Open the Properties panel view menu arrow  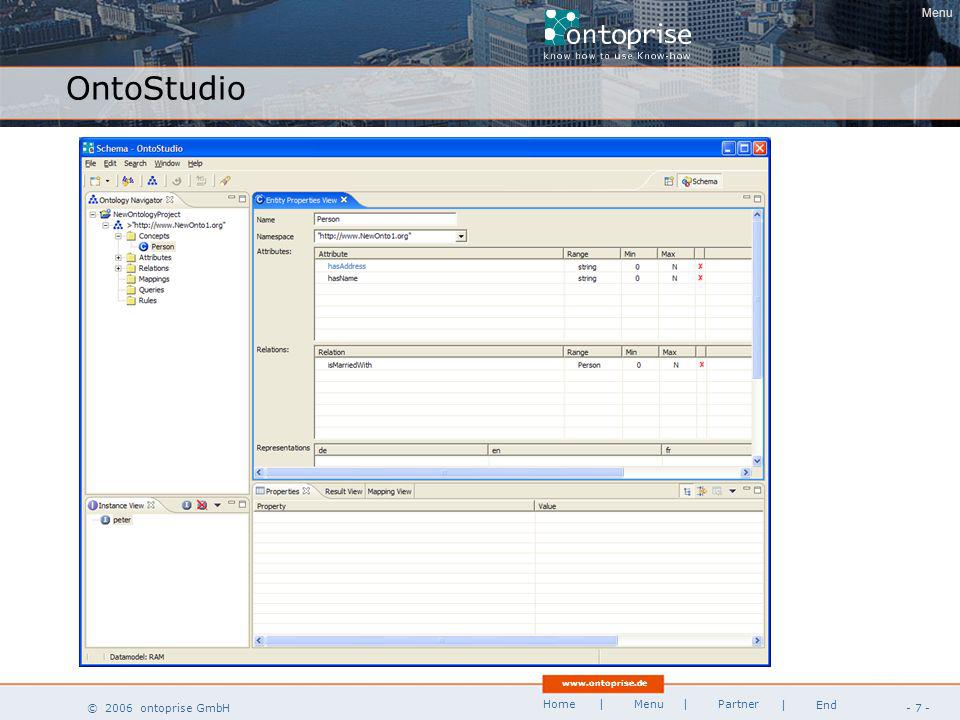(x=732, y=491)
